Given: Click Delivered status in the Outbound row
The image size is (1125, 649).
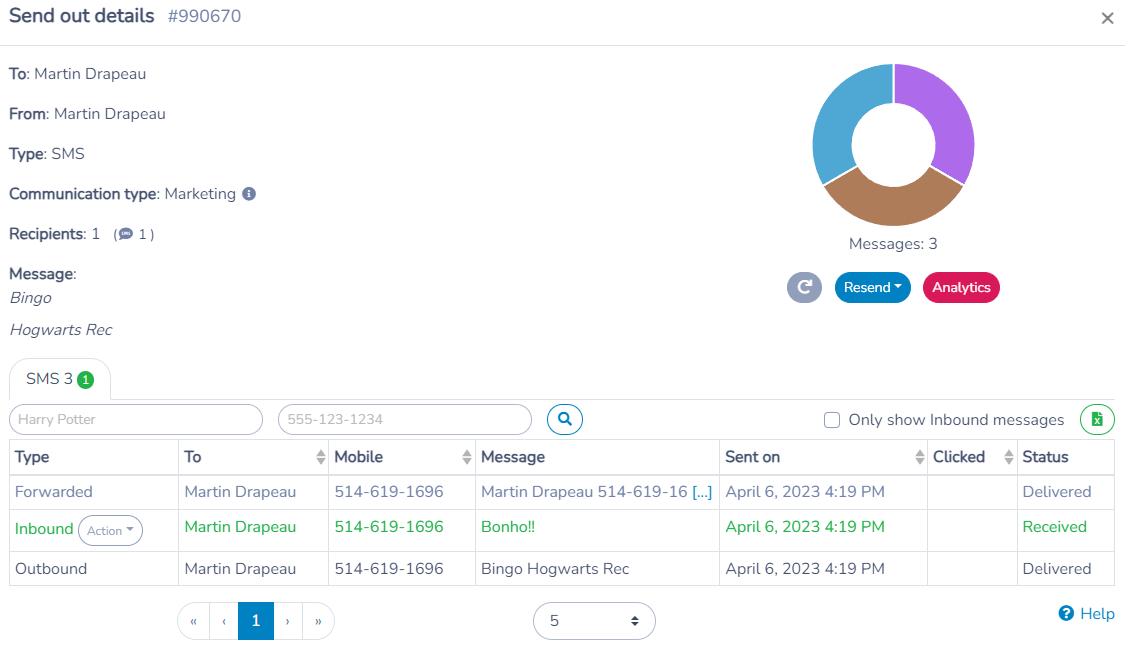Looking at the screenshot, I should (x=1057, y=569).
